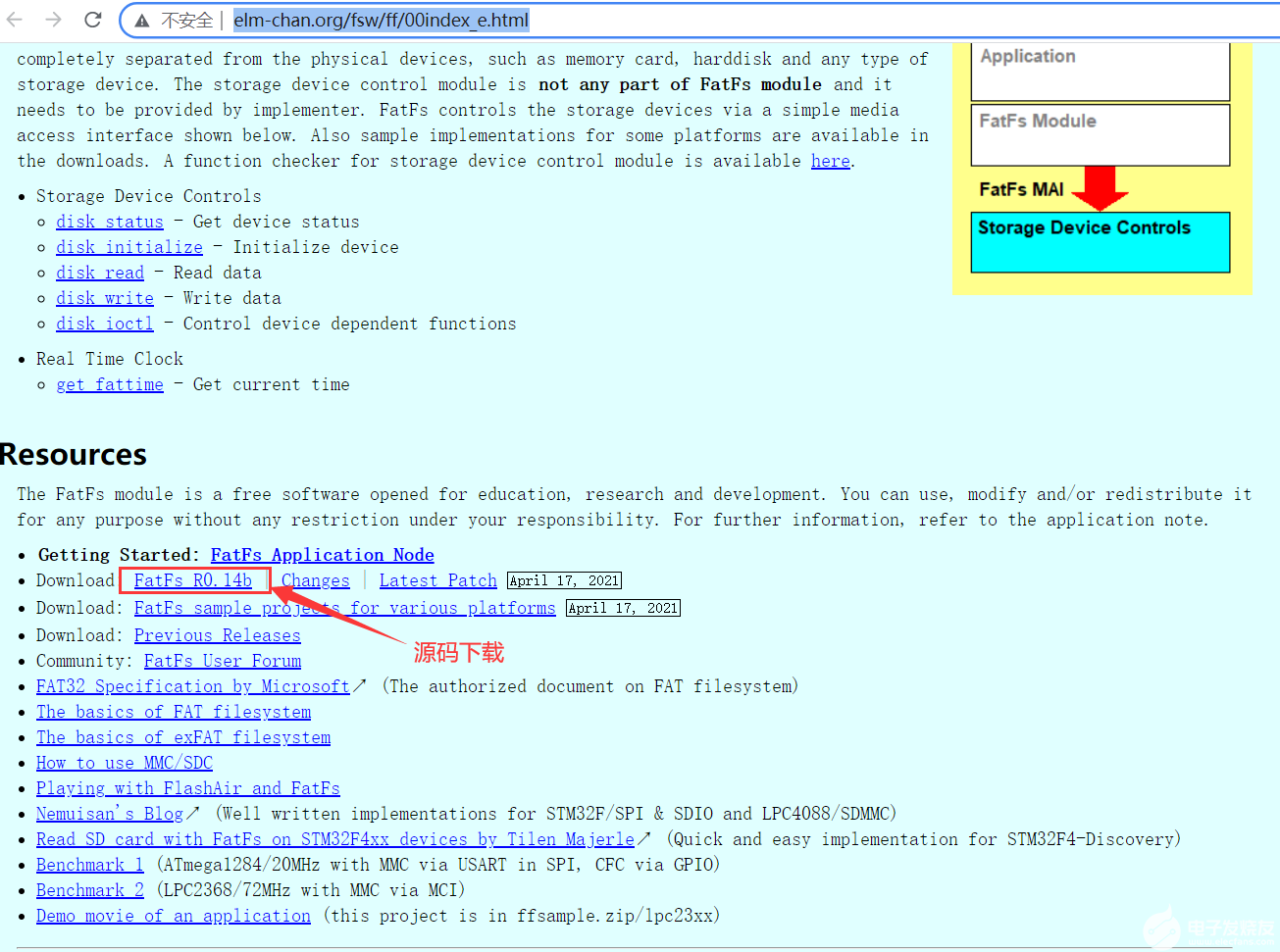The width and height of the screenshot is (1280, 952).
Task: Open the disk_initialize link
Action: click(x=129, y=247)
